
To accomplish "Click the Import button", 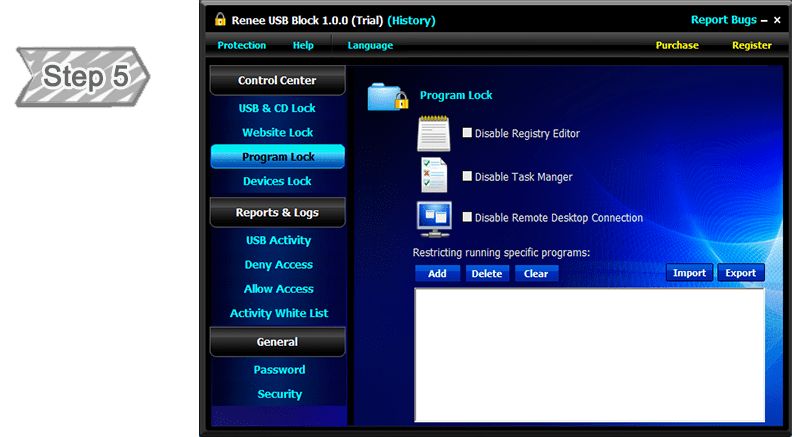I will [689, 273].
